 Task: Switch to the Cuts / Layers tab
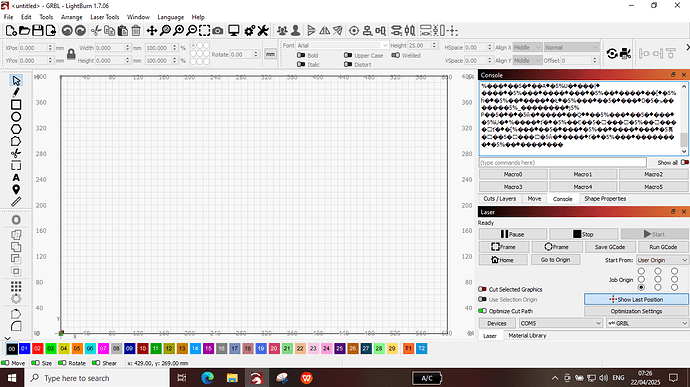click(x=499, y=199)
